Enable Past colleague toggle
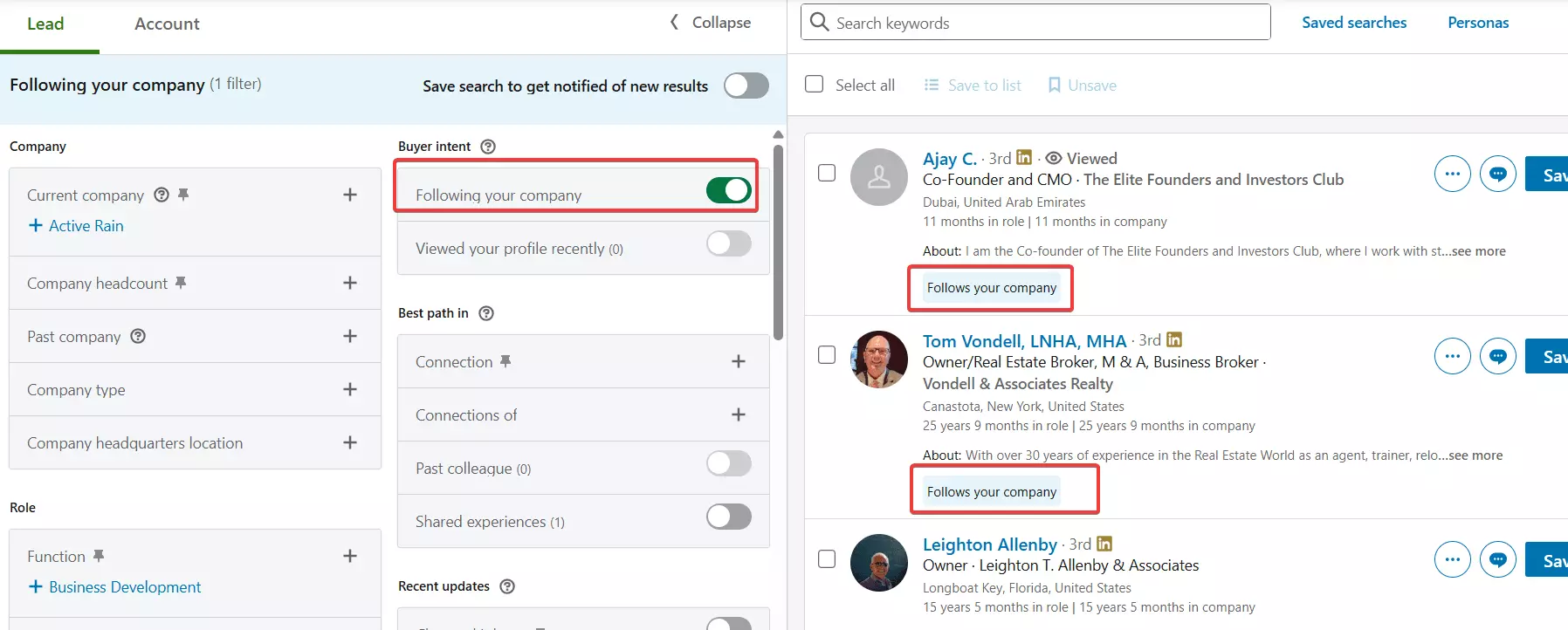The width and height of the screenshot is (1568, 630). 729,463
